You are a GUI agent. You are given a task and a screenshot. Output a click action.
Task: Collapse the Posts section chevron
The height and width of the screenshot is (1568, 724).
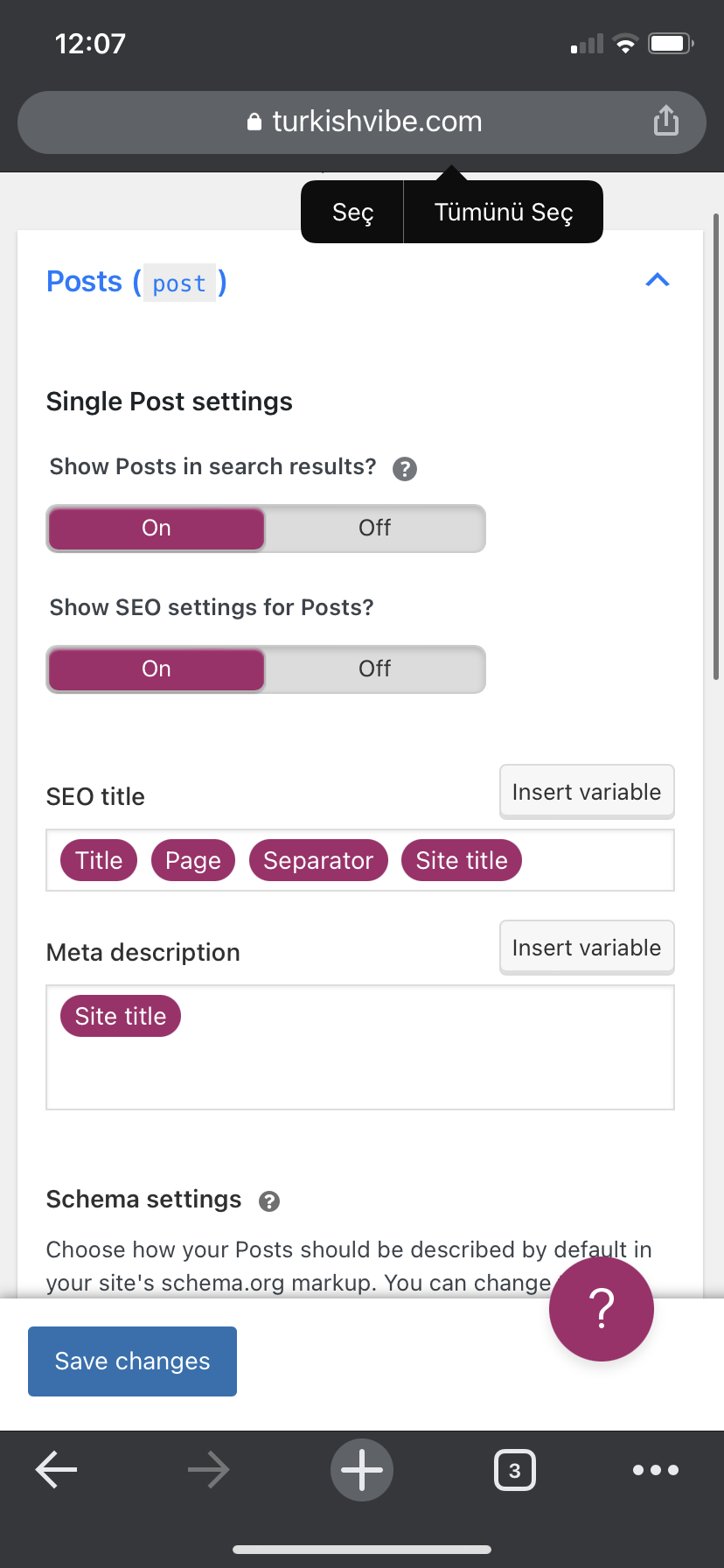658,280
